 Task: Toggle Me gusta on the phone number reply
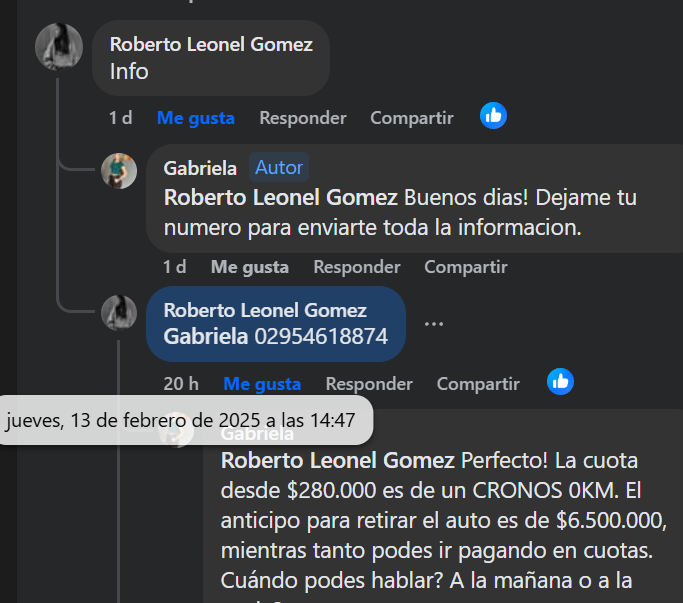(x=262, y=383)
